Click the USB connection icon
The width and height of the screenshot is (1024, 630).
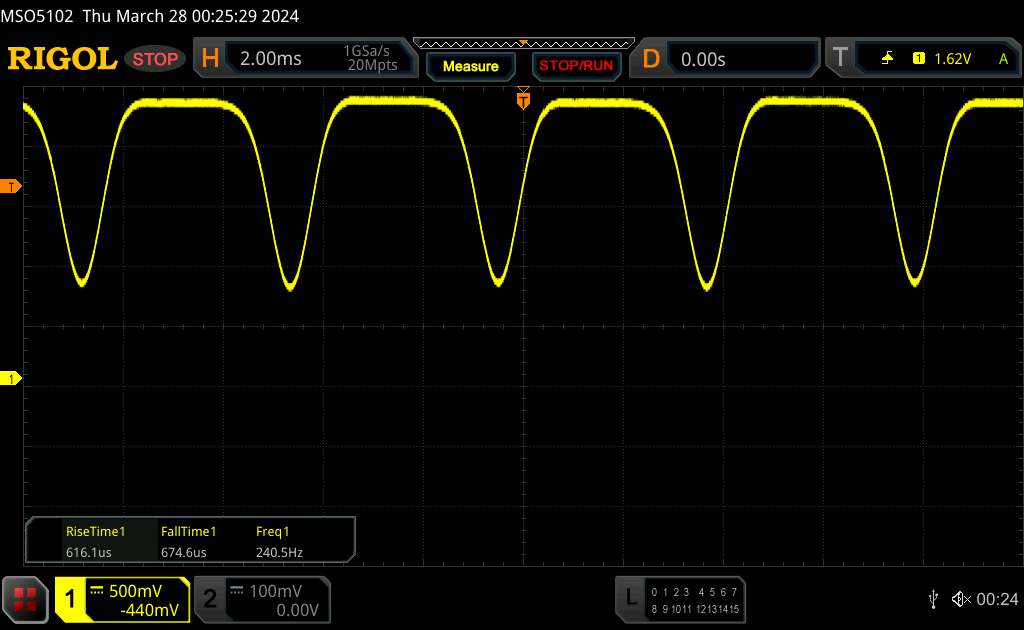pyautogui.click(x=933, y=599)
